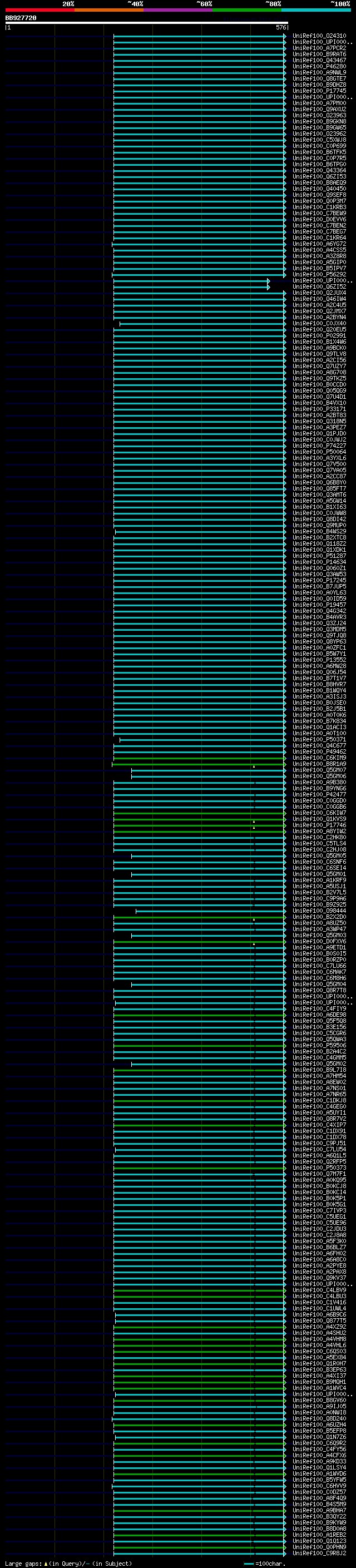Open hit UniRef100_A2BYN4
The width and height of the screenshot is (356, 1568).
319,317
